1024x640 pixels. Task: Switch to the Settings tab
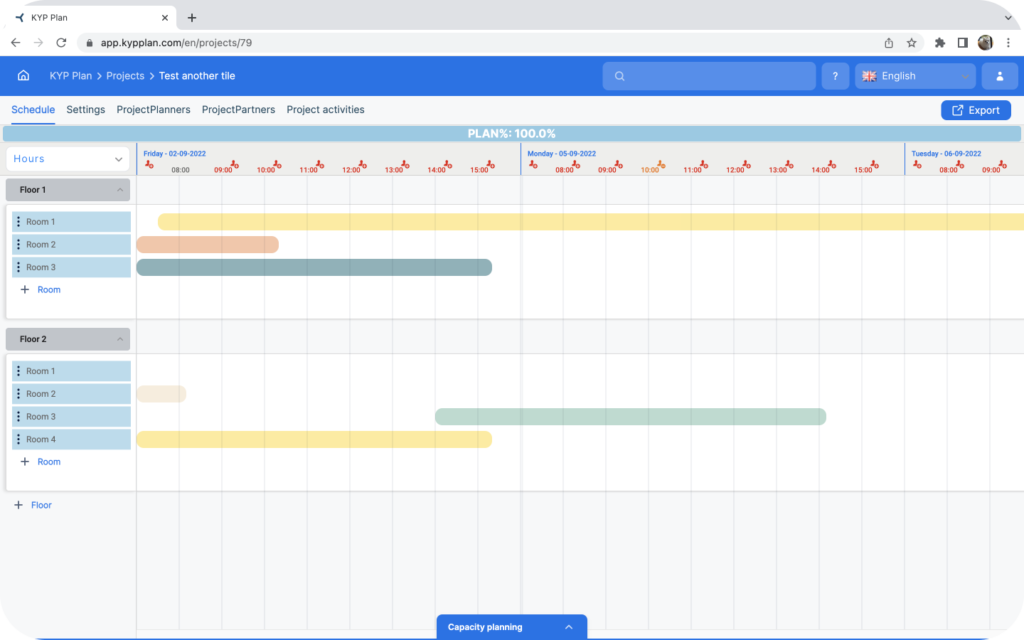(x=85, y=110)
